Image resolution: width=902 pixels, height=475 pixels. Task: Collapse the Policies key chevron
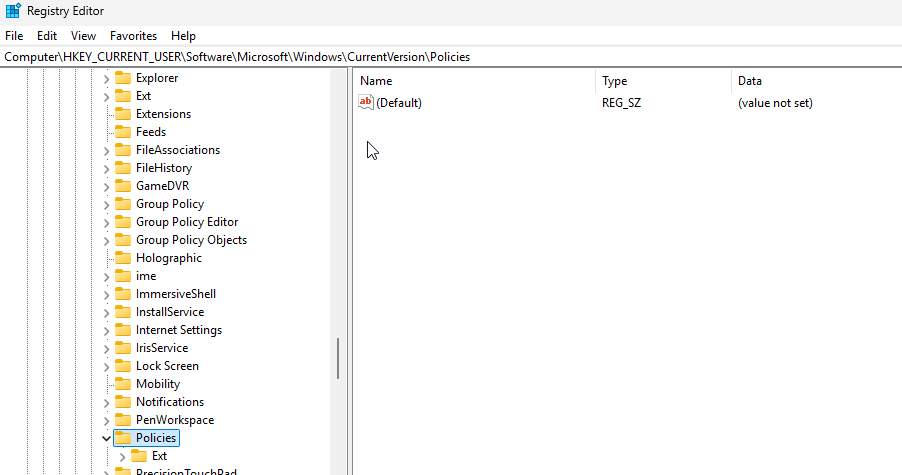pos(107,438)
